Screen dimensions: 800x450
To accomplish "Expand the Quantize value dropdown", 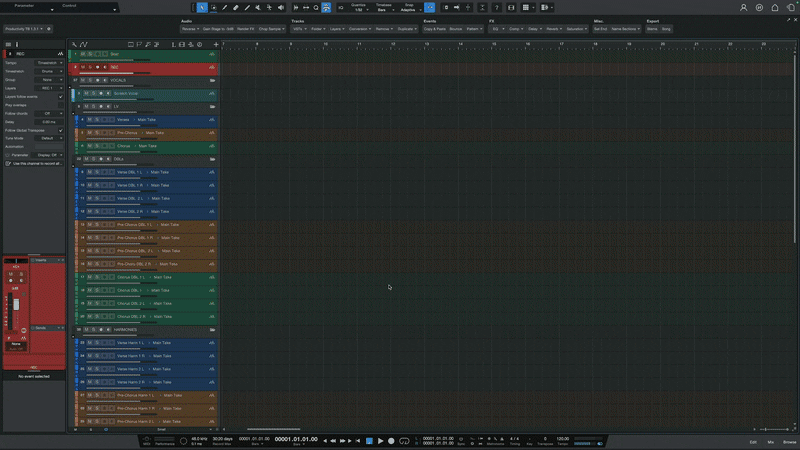I will click(358, 9).
